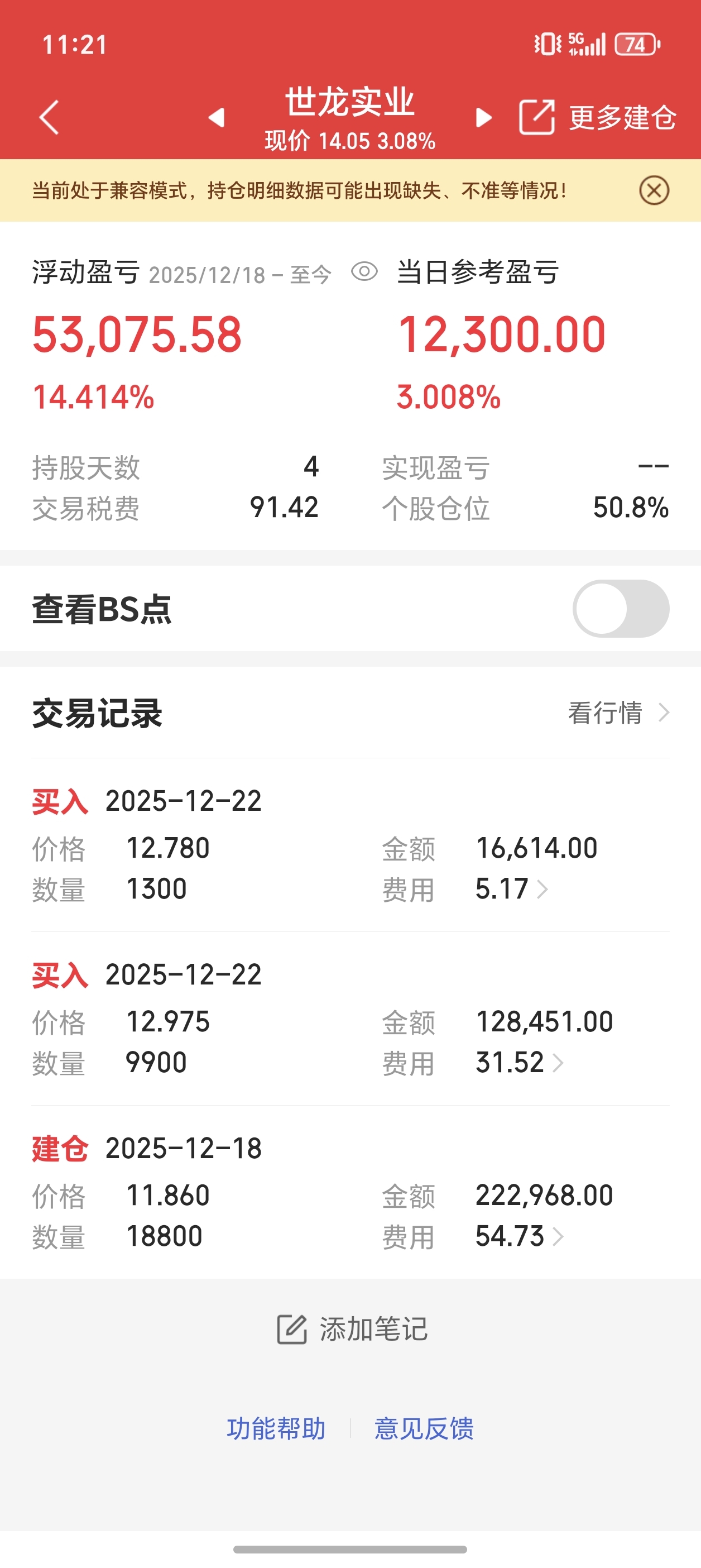The height and width of the screenshot is (1568, 701).
Task: Go to next stock with right triangle
Action: pyautogui.click(x=484, y=117)
